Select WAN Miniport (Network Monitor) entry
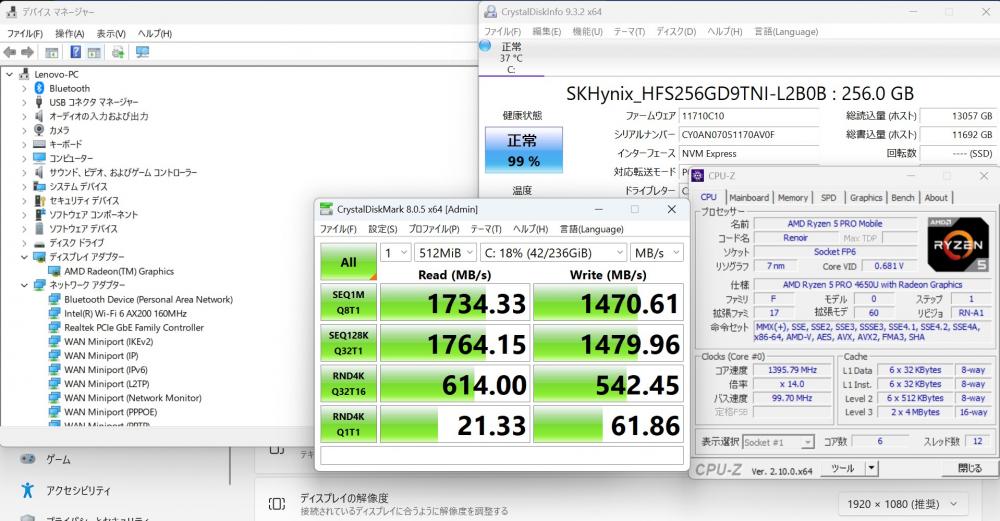Viewport: 1000px width, 521px height. pos(133,397)
